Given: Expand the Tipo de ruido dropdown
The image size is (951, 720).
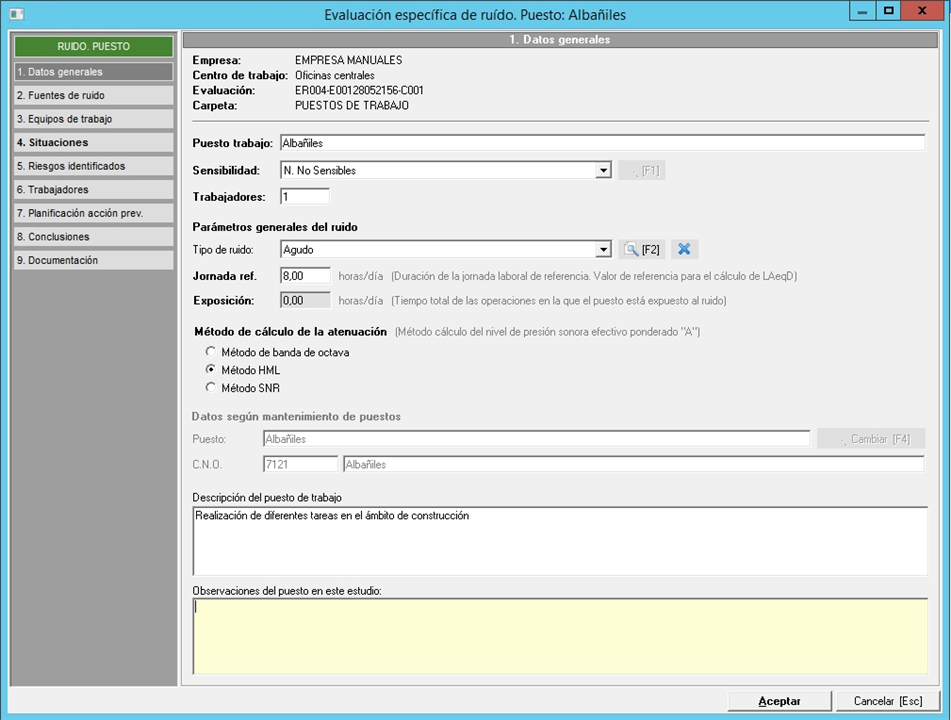Looking at the screenshot, I should pos(603,249).
